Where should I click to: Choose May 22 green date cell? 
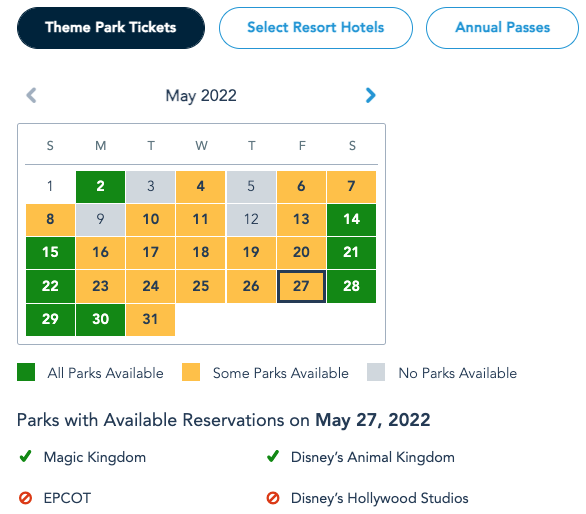(x=50, y=286)
